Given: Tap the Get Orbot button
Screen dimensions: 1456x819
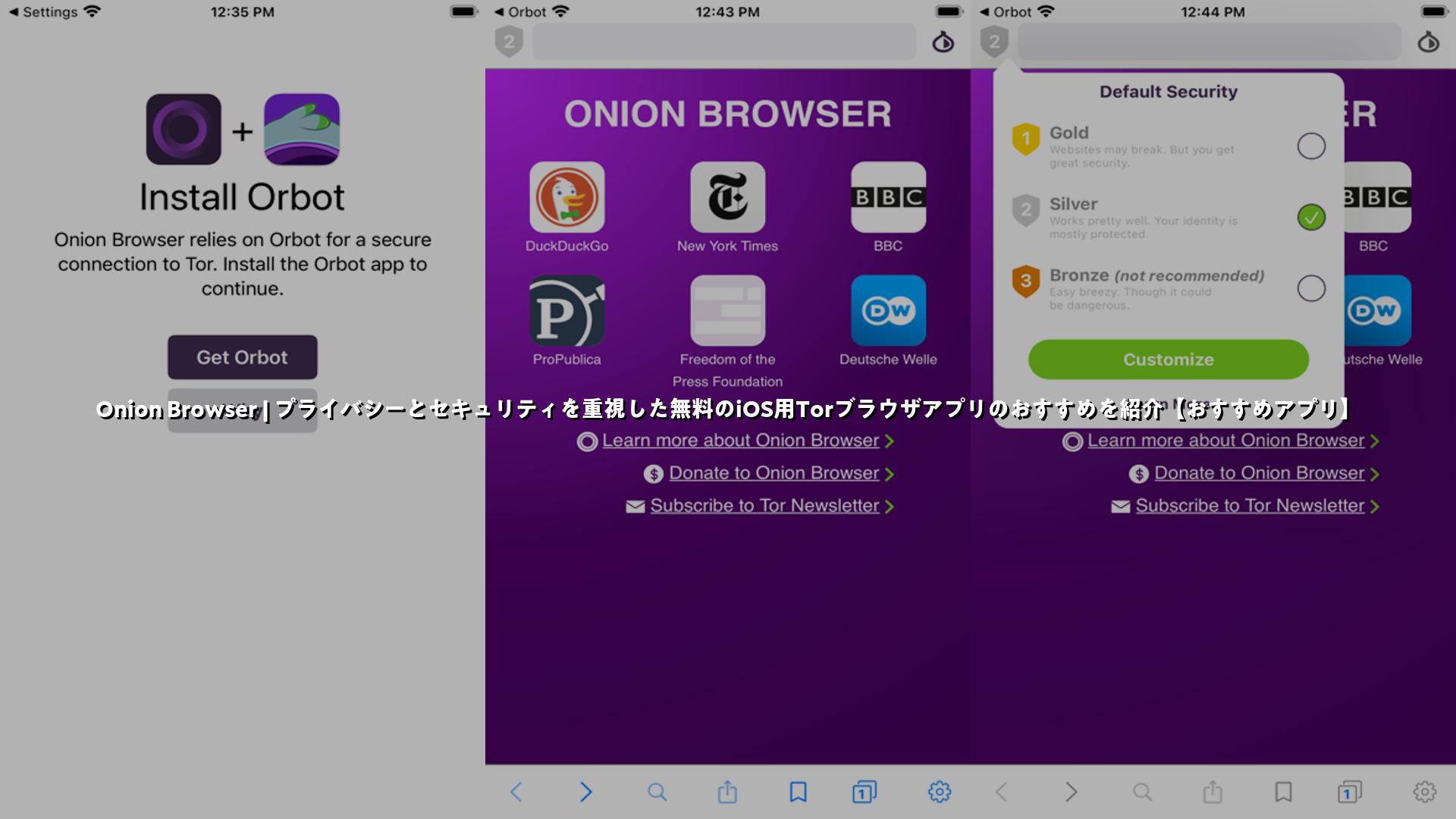Looking at the screenshot, I should (x=242, y=357).
